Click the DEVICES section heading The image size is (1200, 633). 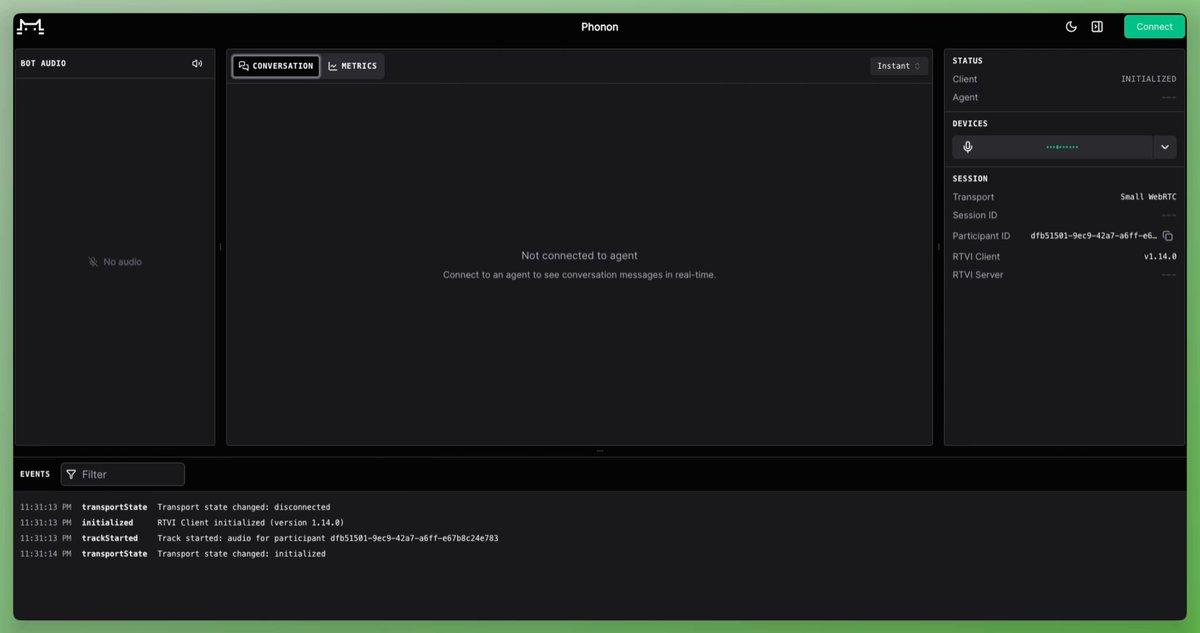pos(970,124)
